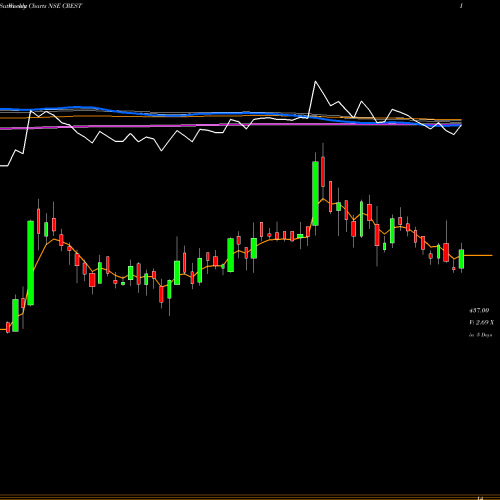Click the highest peak of the white line
Viewport: 500px width, 500px height.
315,81
